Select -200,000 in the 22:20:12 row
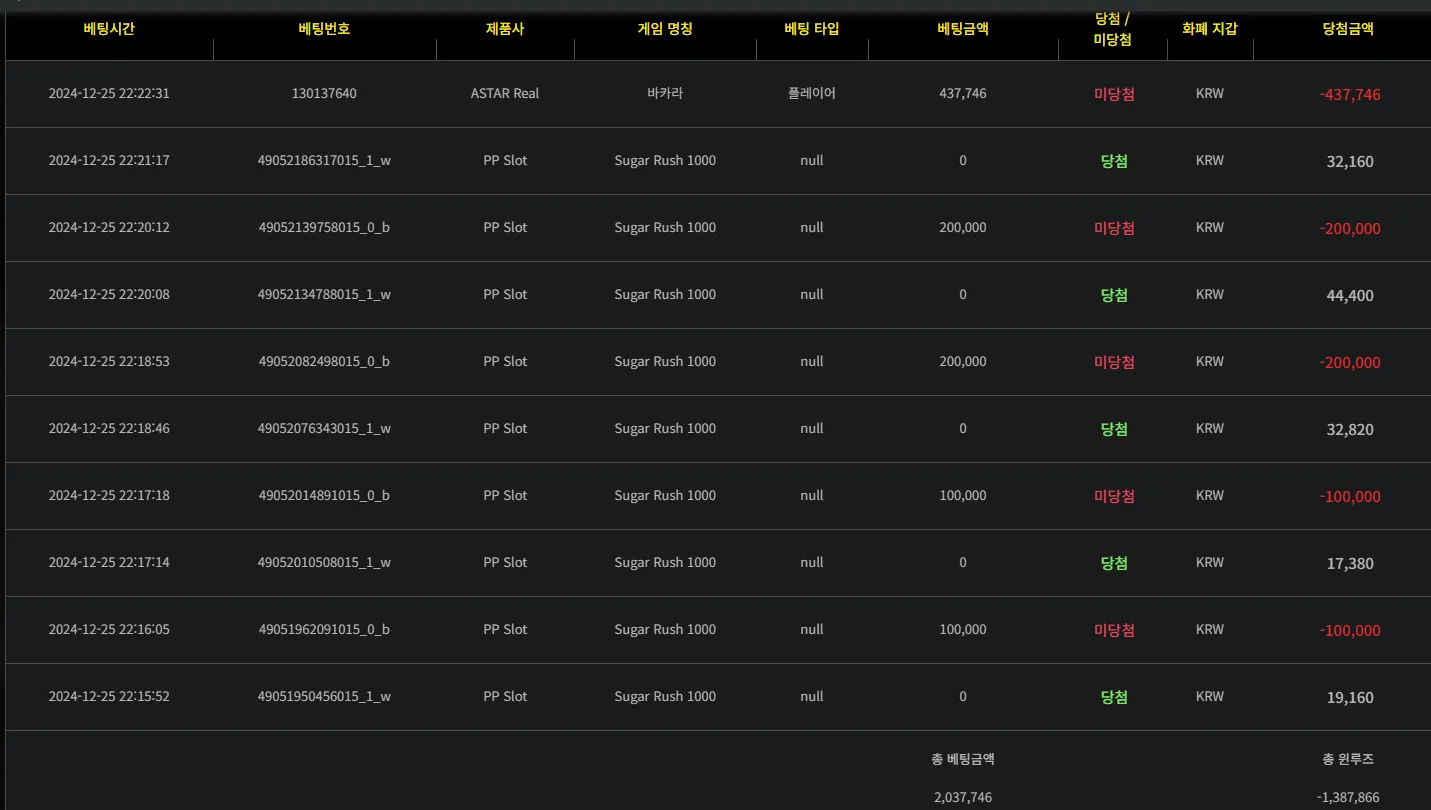This screenshot has width=1431, height=810. [x=1350, y=229]
